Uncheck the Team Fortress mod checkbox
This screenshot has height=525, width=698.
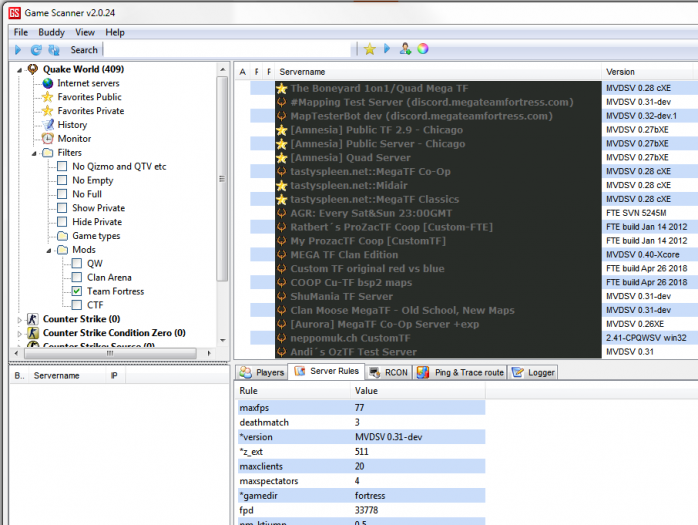coord(77,291)
